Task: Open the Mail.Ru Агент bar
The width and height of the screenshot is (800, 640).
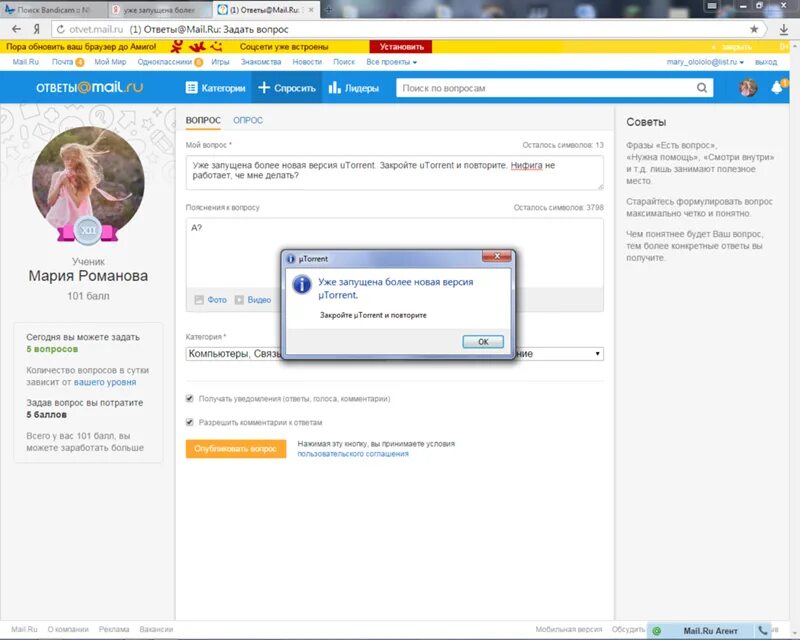Action: (x=711, y=631)
